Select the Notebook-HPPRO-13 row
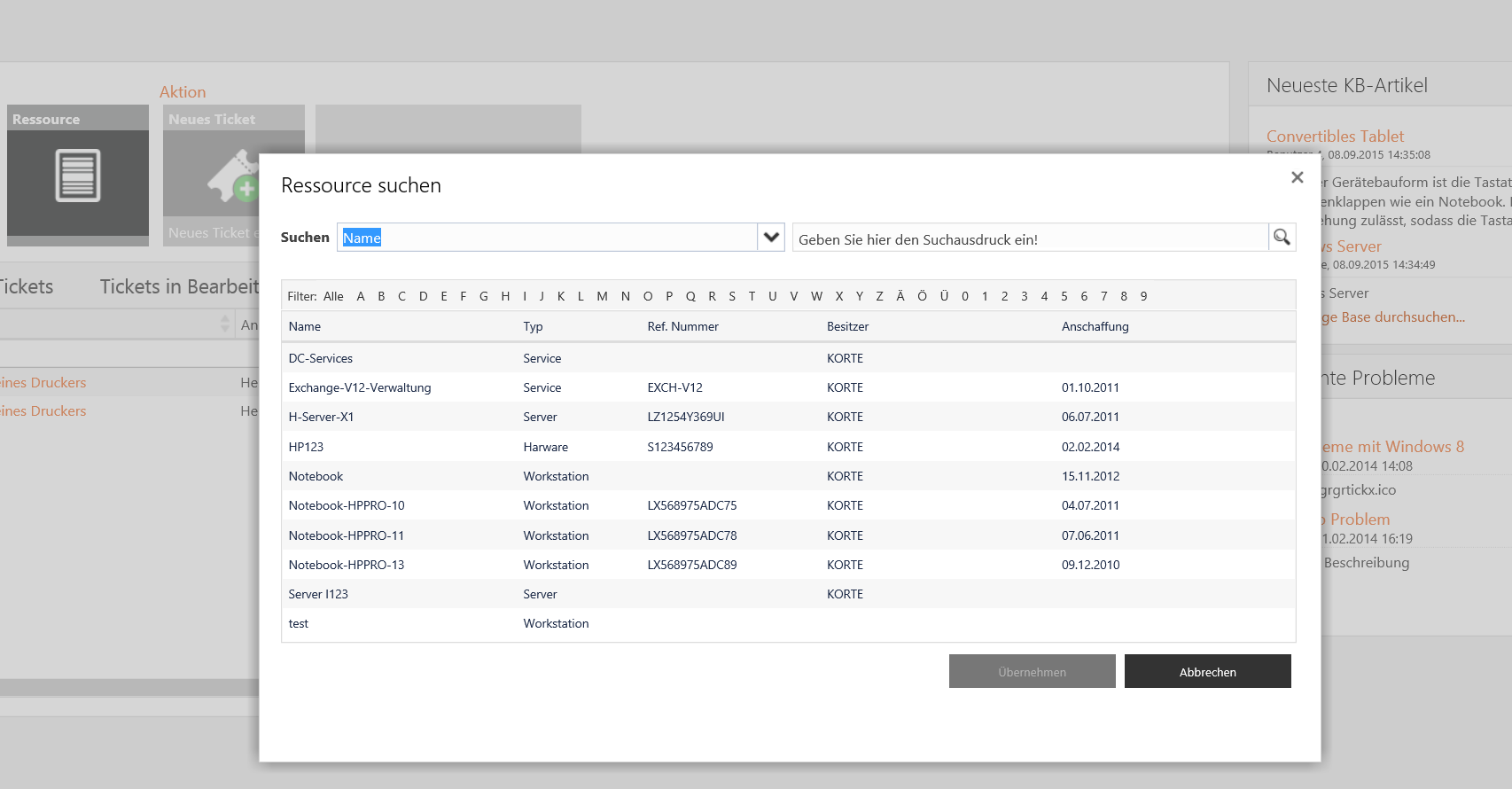The image size is (1512, 789). pyautogui.click(x=788, y=565)
